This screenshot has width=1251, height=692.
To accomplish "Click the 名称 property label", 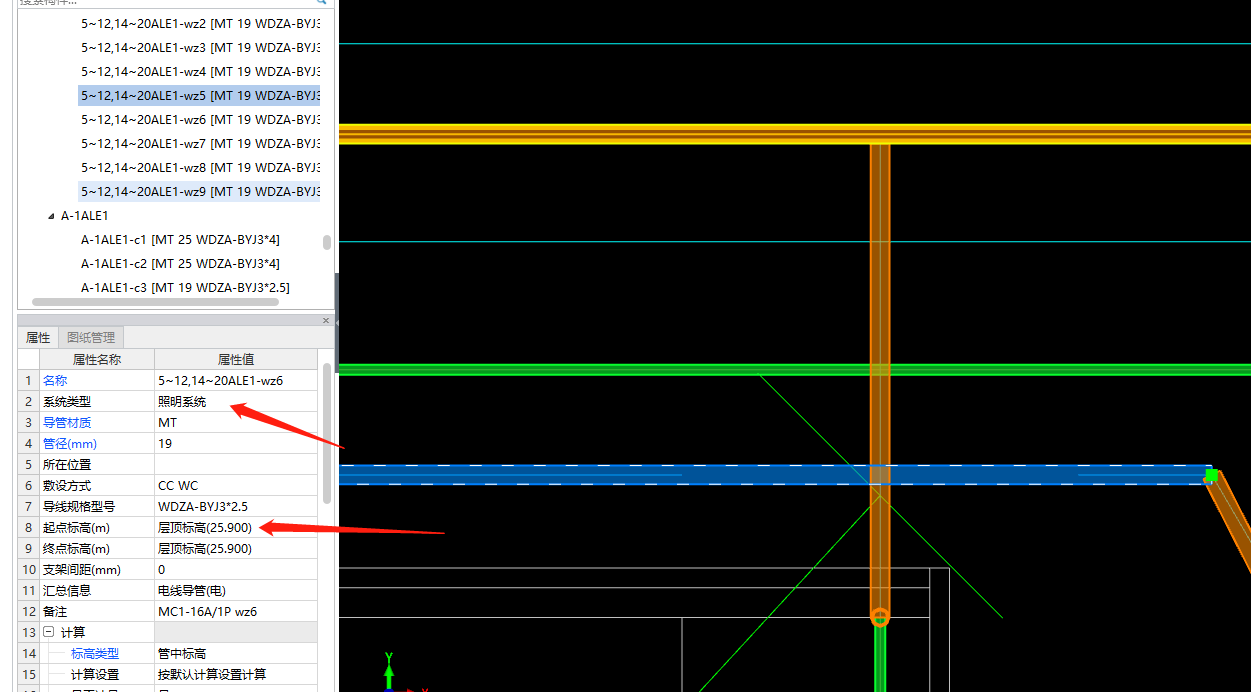I will click(55, 380).
